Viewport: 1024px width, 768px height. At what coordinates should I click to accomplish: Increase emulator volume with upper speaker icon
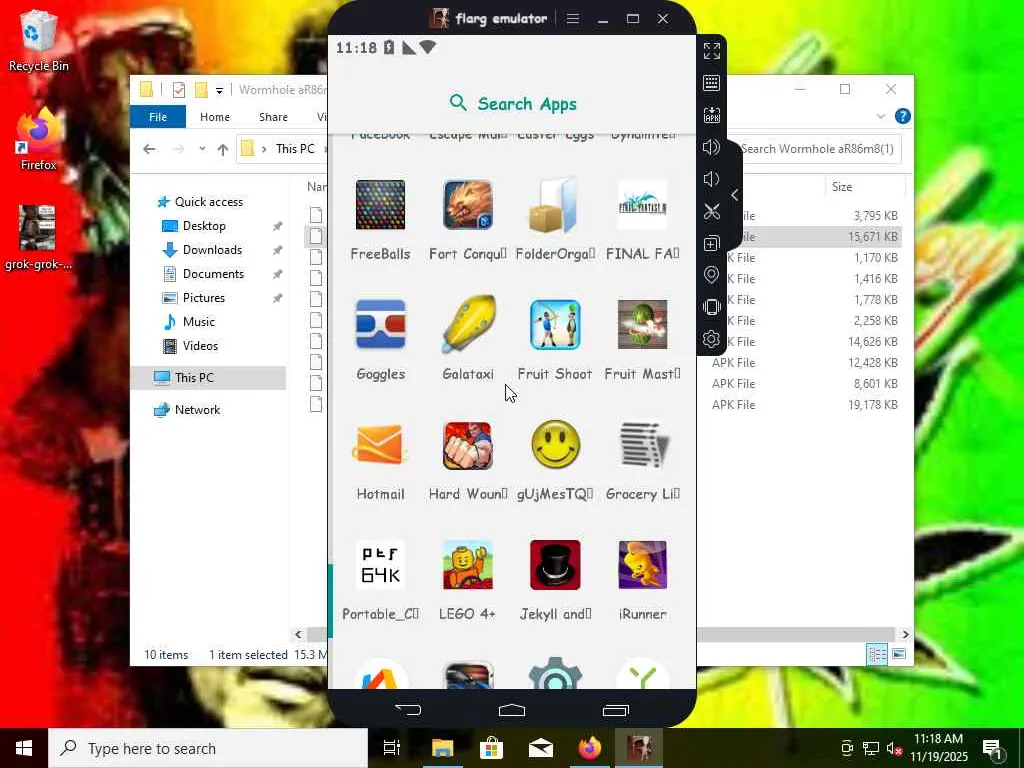711,147
